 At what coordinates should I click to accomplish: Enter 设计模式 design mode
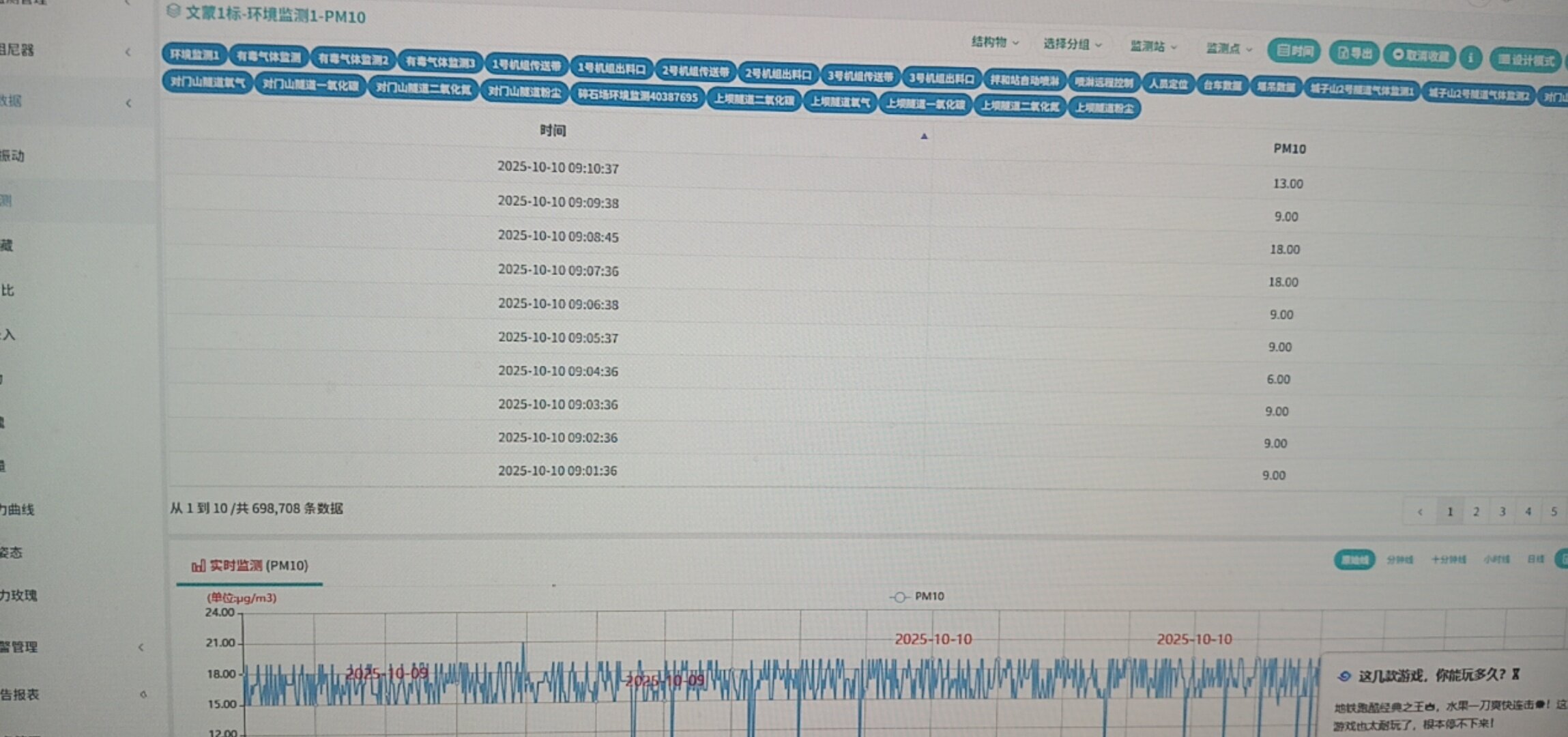point(1525,60)
